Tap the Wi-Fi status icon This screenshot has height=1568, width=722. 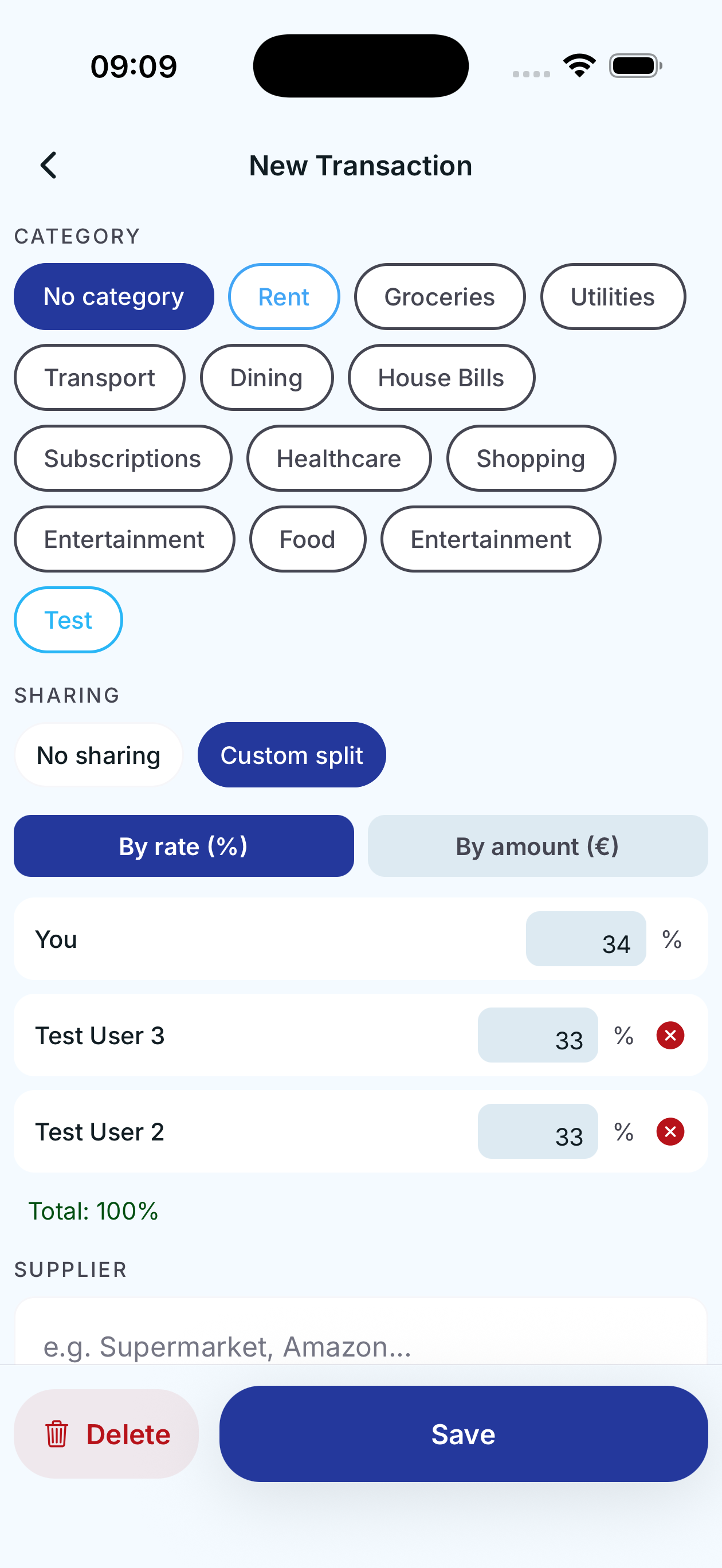point(579,65)
